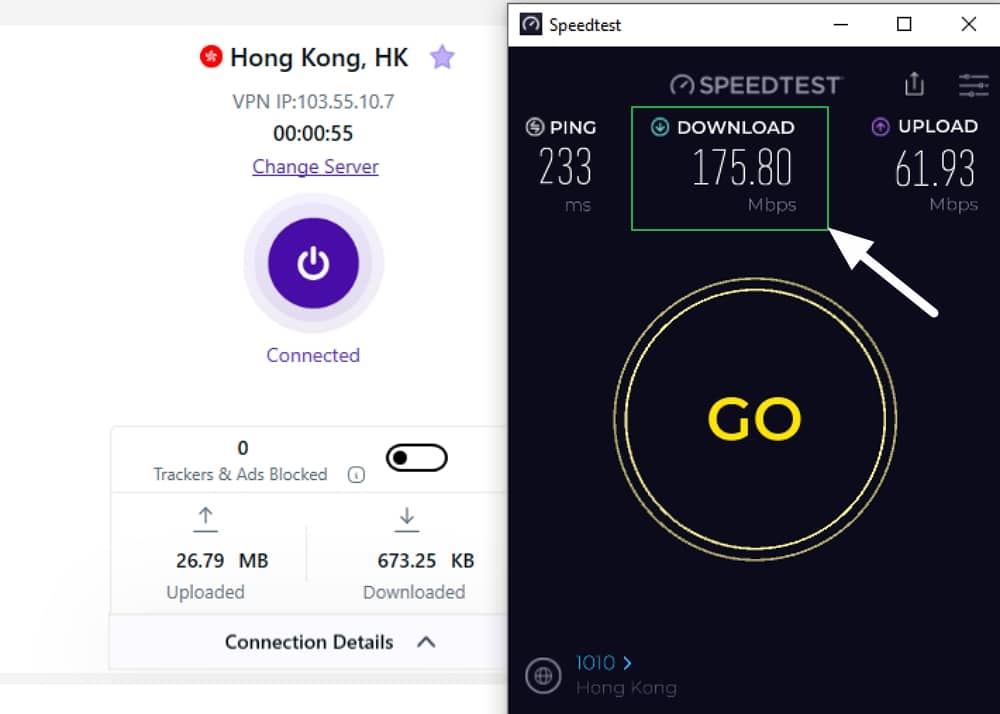Click the Connection Details label
Image resolution: width=1000 pixels, height=714 pixels.
(309, 642)
